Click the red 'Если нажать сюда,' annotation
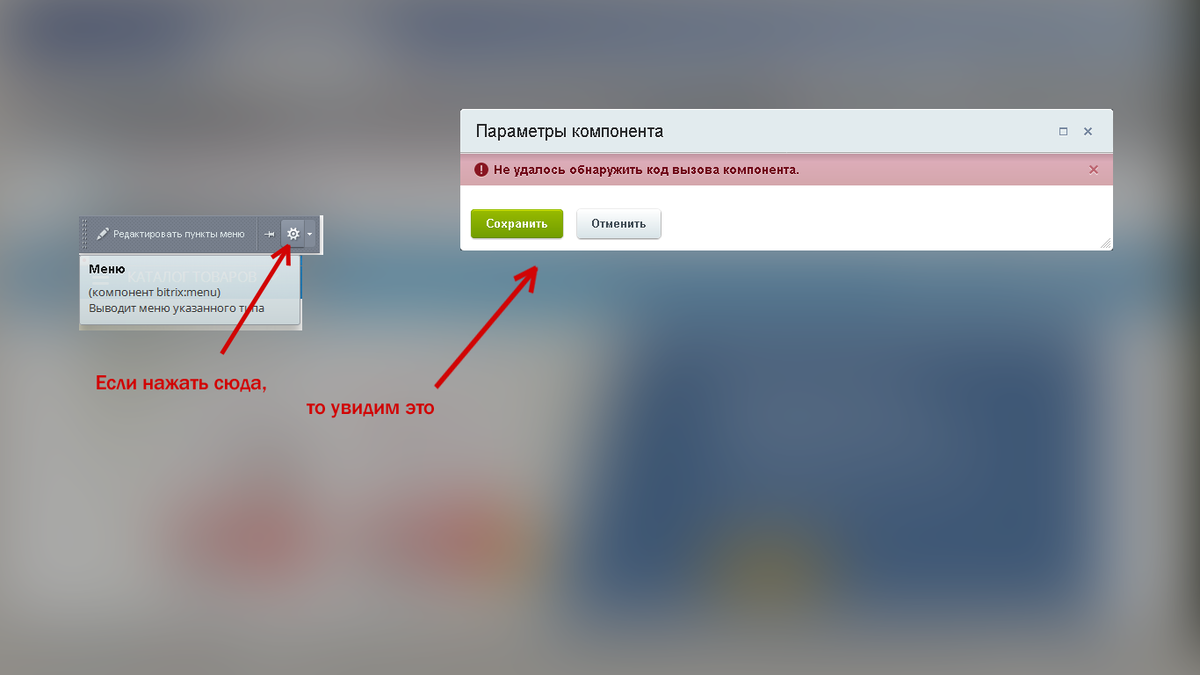The height and width of the screenshot is (675, 1200). click(x=181, y=383)
